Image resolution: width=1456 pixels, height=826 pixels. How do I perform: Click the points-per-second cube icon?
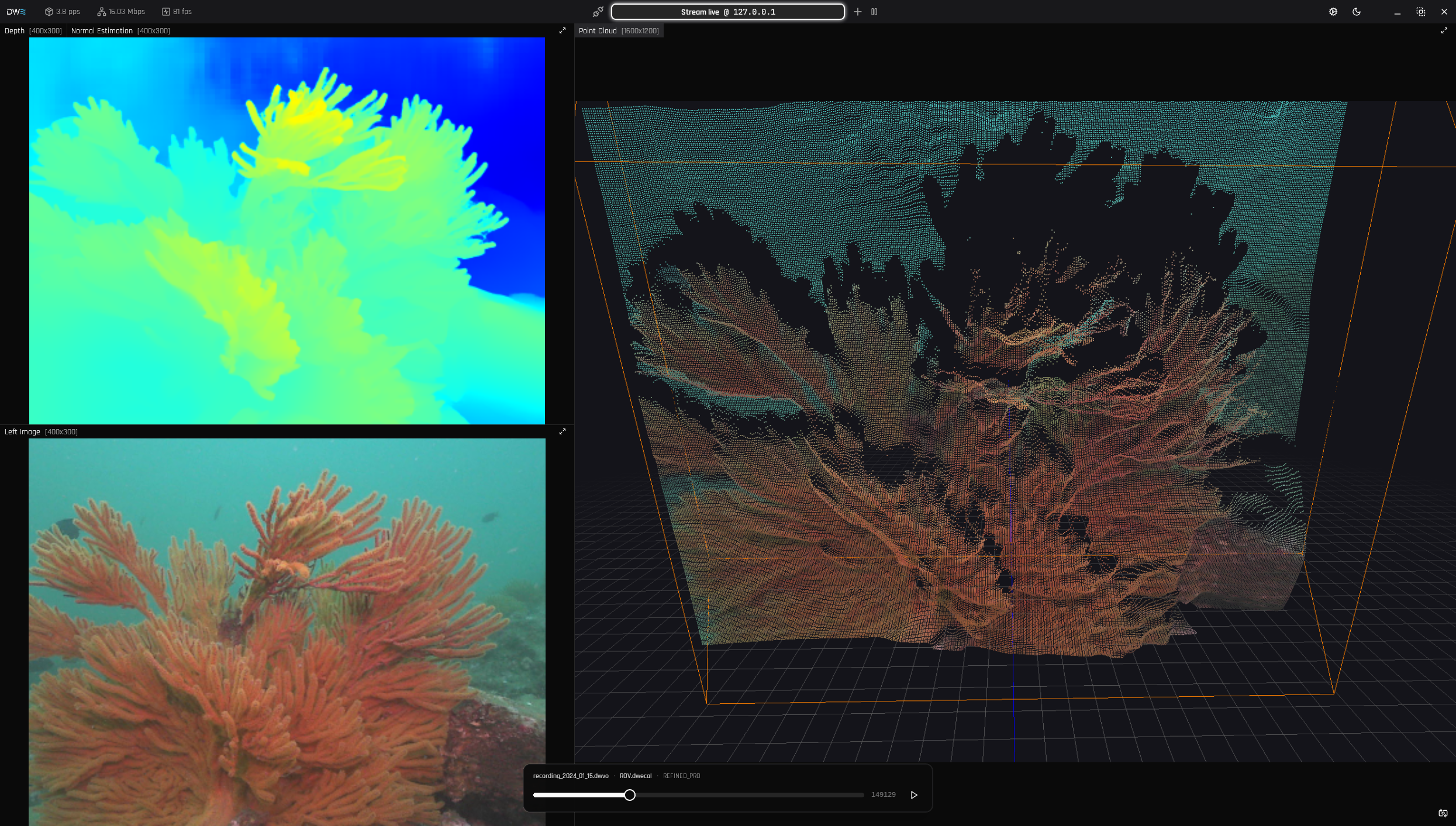coord(49,12)
